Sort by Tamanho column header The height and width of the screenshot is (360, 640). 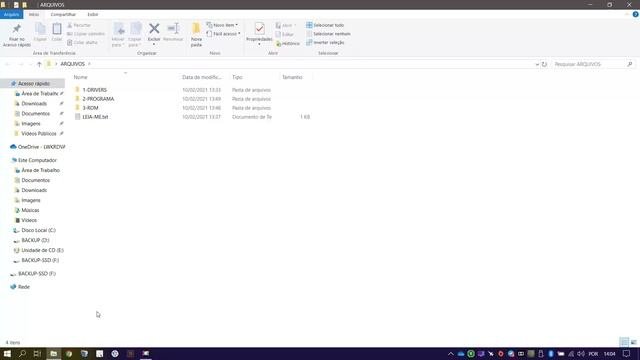pyautogui.click(x=292, y=77)
